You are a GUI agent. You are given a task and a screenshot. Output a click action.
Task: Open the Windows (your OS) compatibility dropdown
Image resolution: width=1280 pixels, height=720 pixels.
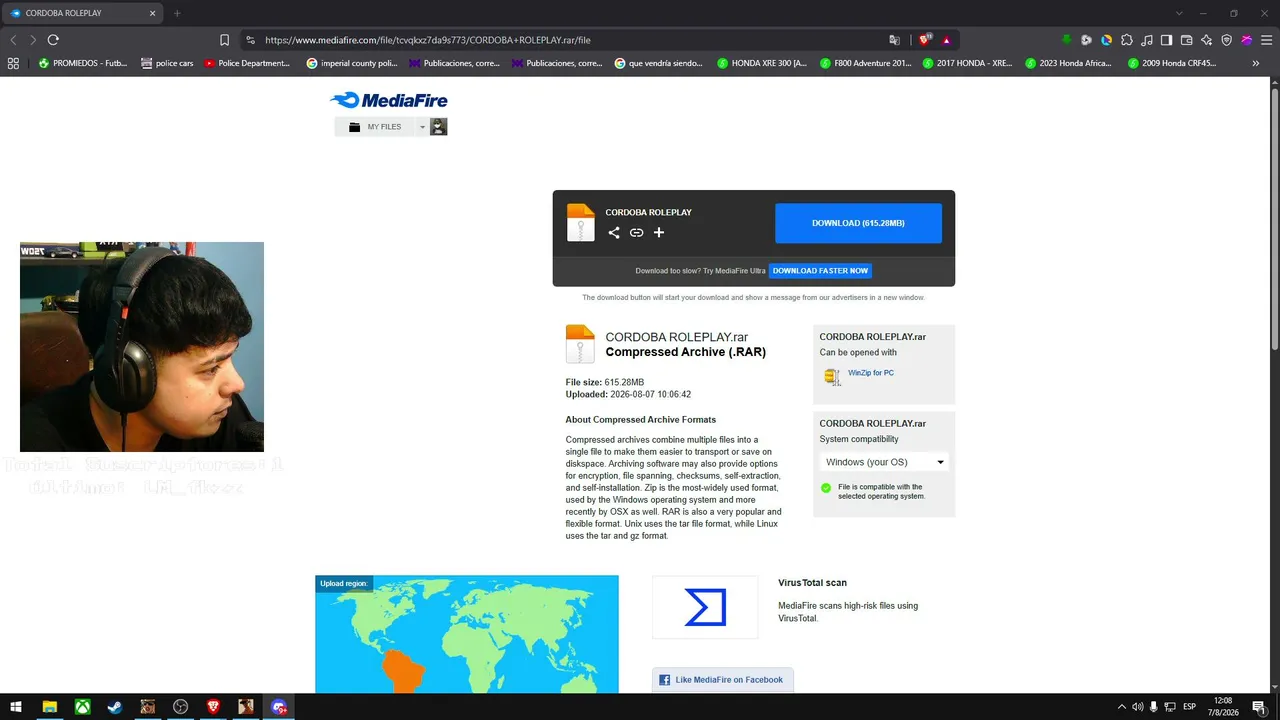click(883, 462)
